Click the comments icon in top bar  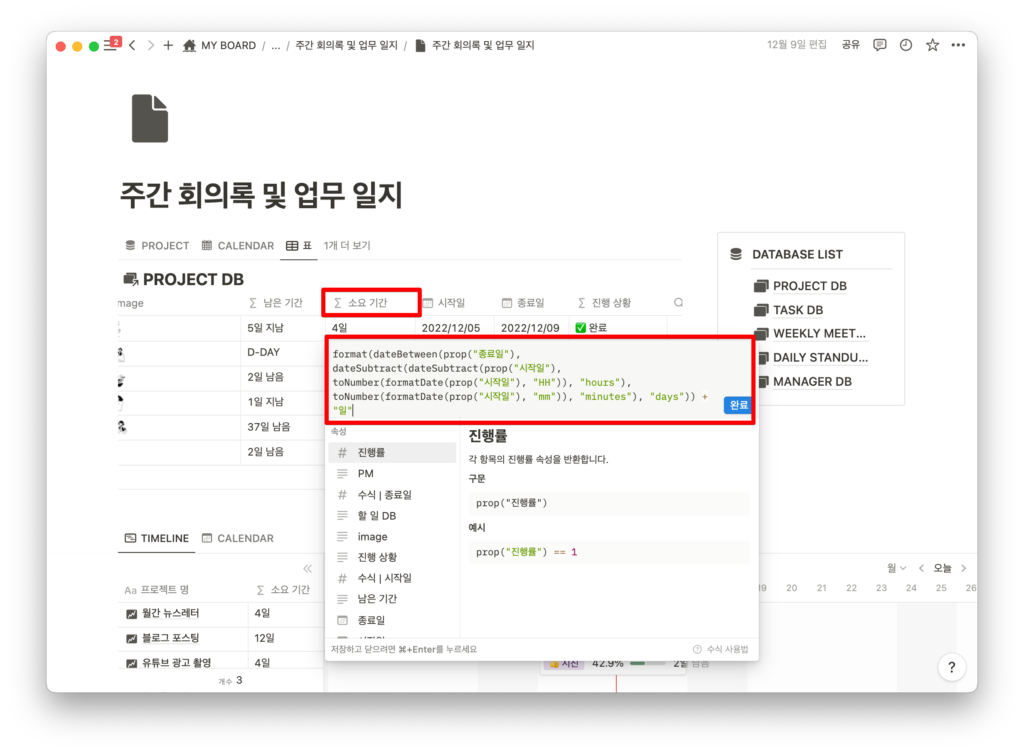879,45
